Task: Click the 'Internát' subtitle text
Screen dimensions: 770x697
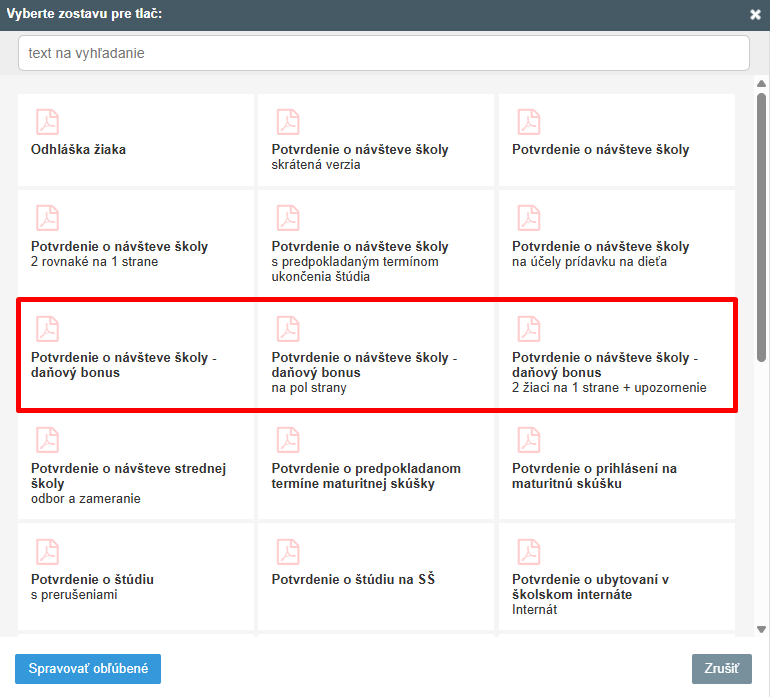Action: pyautogui.click(x=534, y=610)
